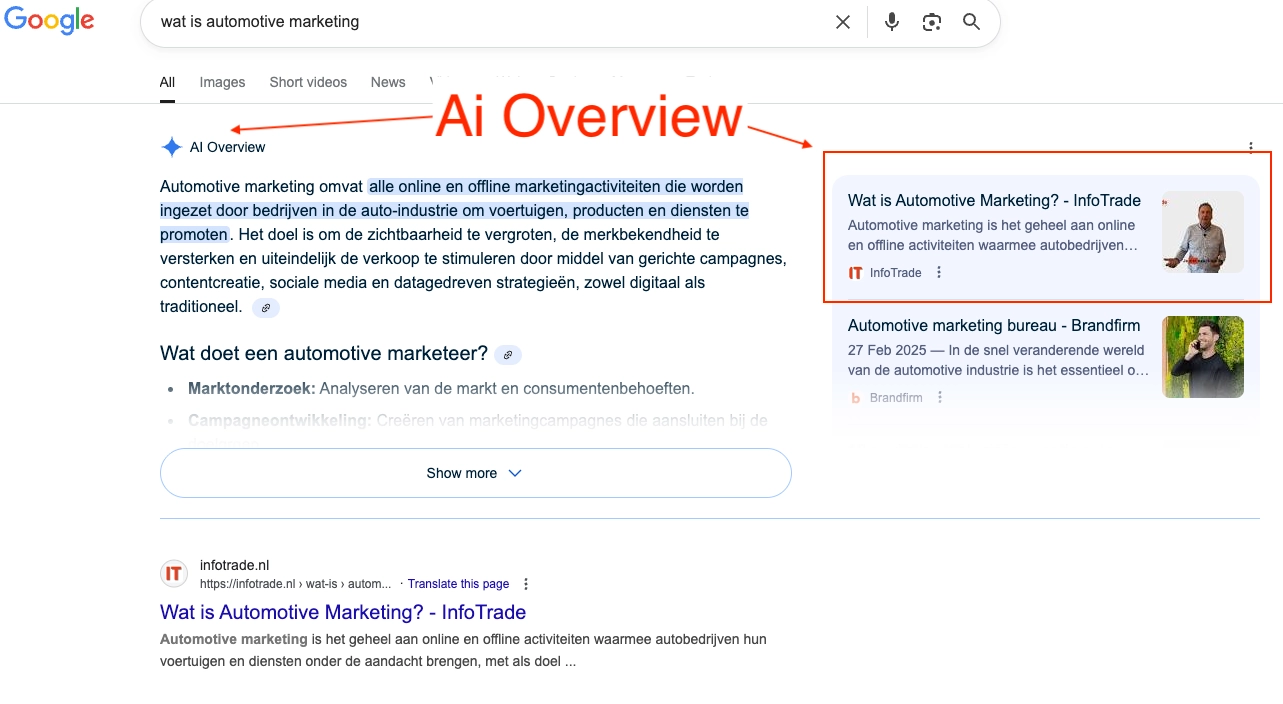Start voice search with the microphone icon

pos(892,22)
